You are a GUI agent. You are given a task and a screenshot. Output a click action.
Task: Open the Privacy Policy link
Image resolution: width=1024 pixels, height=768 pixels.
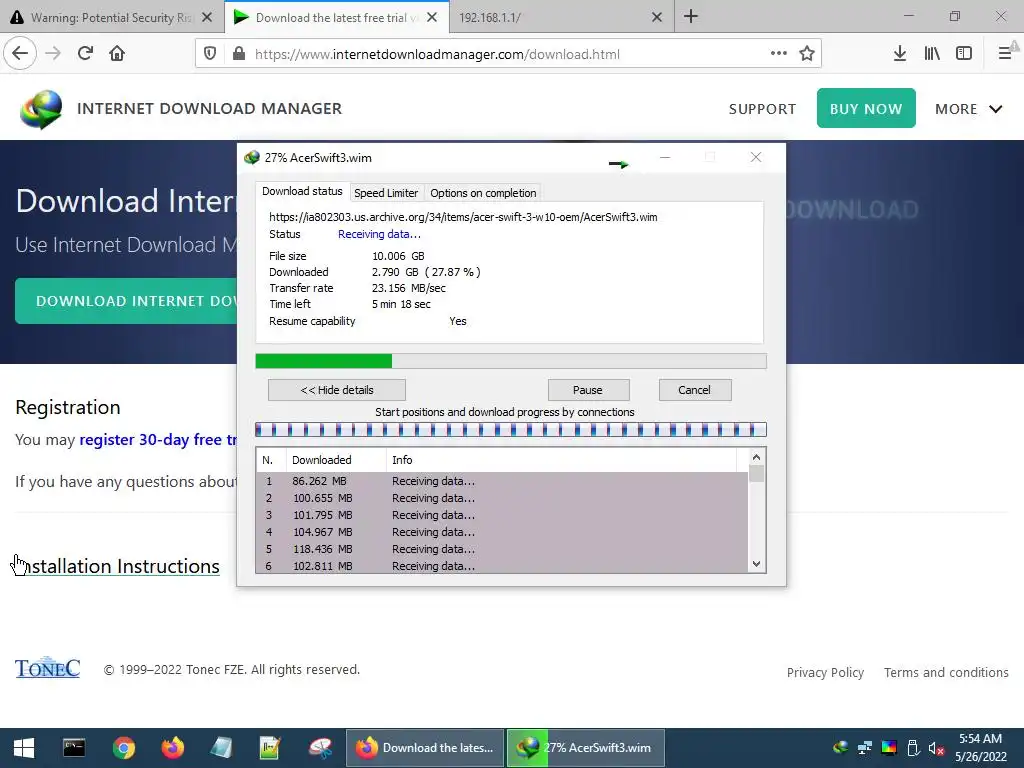click(x=825, y=673)
